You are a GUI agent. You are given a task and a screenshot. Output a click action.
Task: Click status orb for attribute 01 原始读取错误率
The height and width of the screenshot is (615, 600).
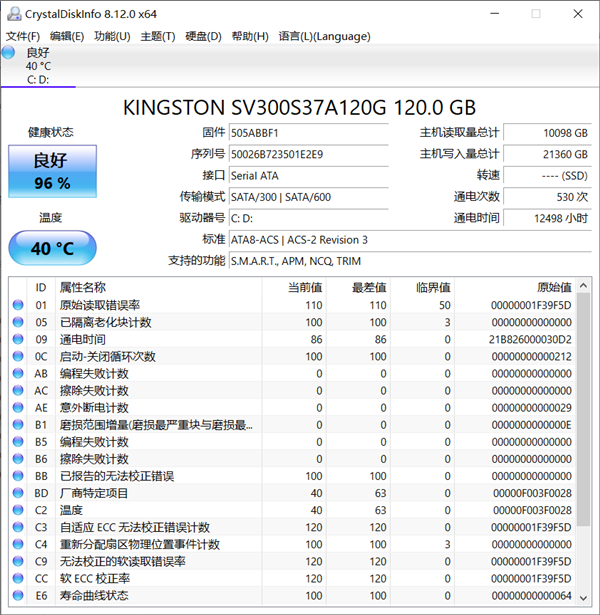point(18,305)
